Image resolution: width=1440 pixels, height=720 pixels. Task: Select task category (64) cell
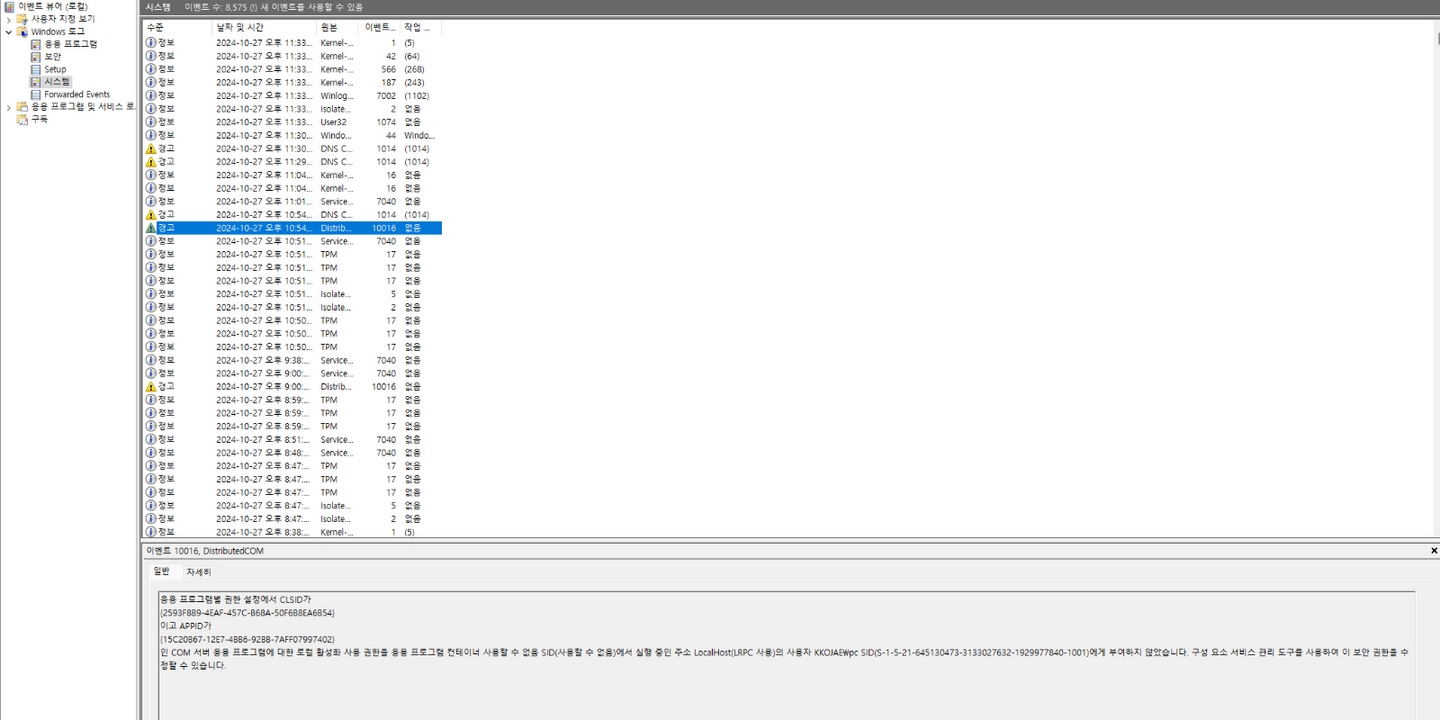click(412, 56)
